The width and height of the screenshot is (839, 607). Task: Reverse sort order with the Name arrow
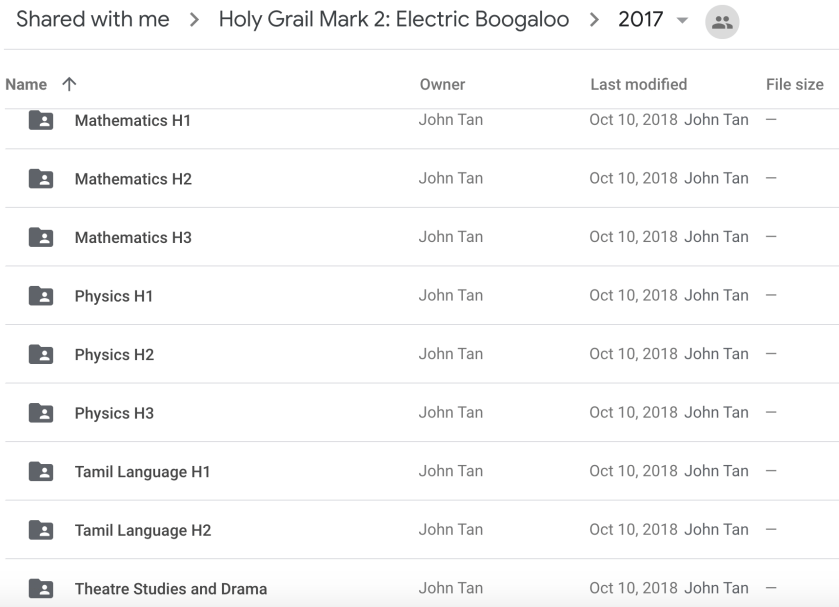(69, 85)
